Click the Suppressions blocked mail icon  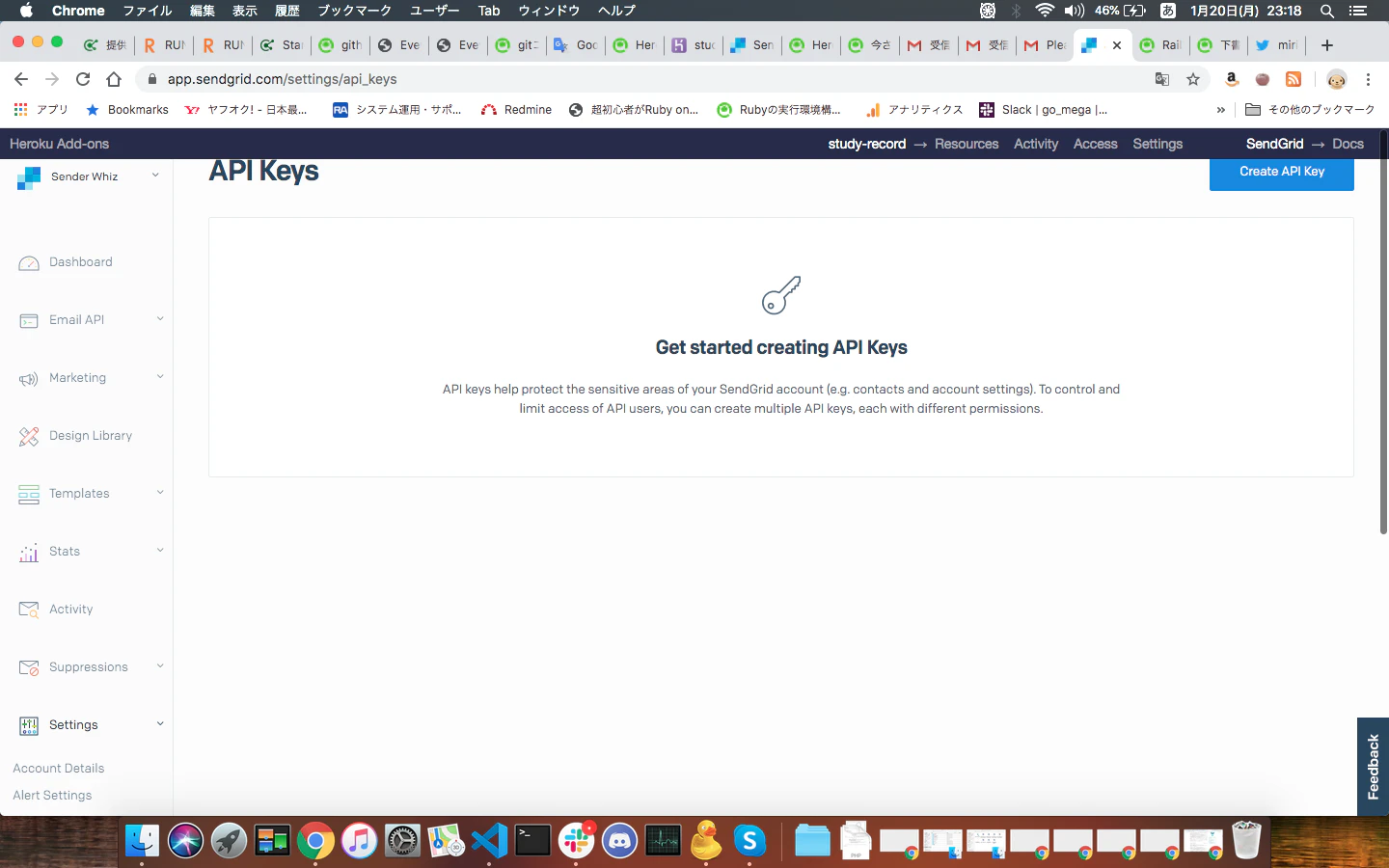29,667
